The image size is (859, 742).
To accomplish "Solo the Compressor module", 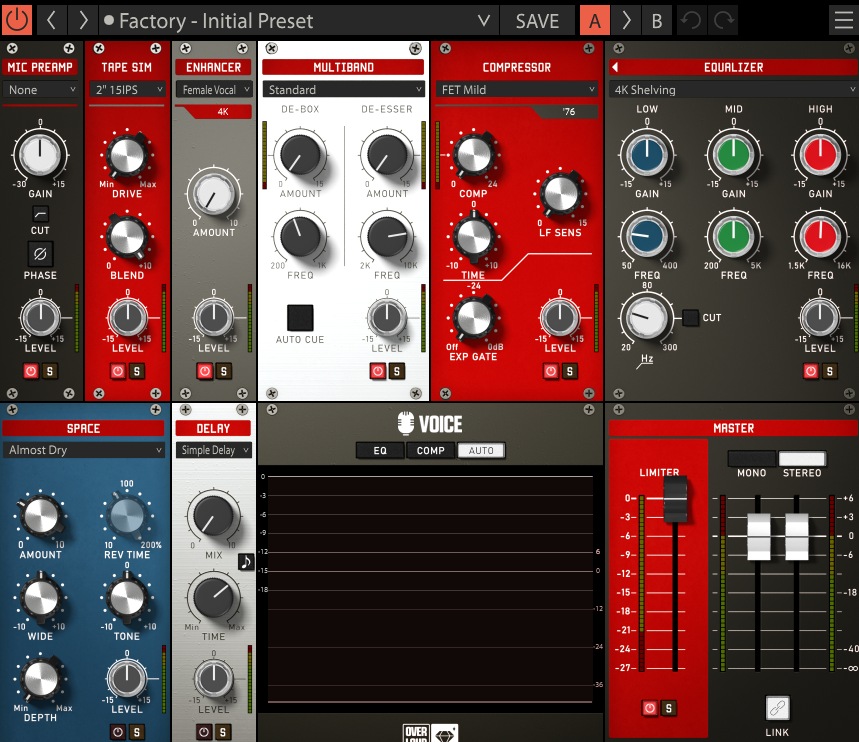I will (570, 371).
